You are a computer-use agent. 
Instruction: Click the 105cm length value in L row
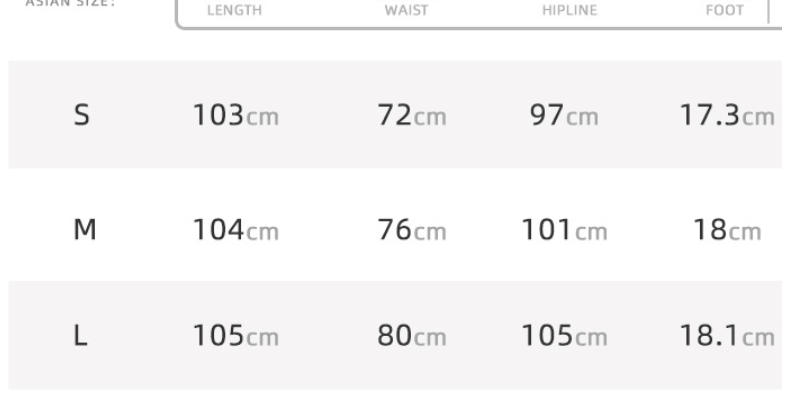pyautogui.click(x=236, y=336)
